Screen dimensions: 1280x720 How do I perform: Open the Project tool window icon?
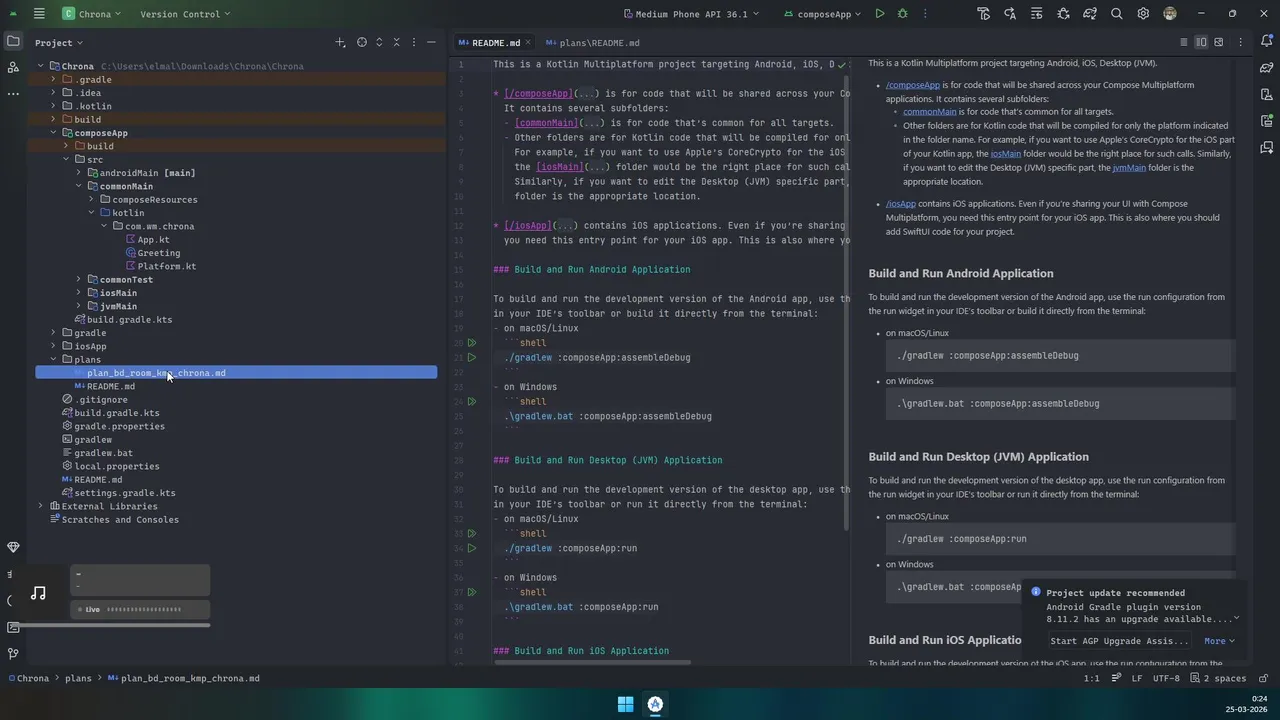pyautogui.click(x=13, y=42)
